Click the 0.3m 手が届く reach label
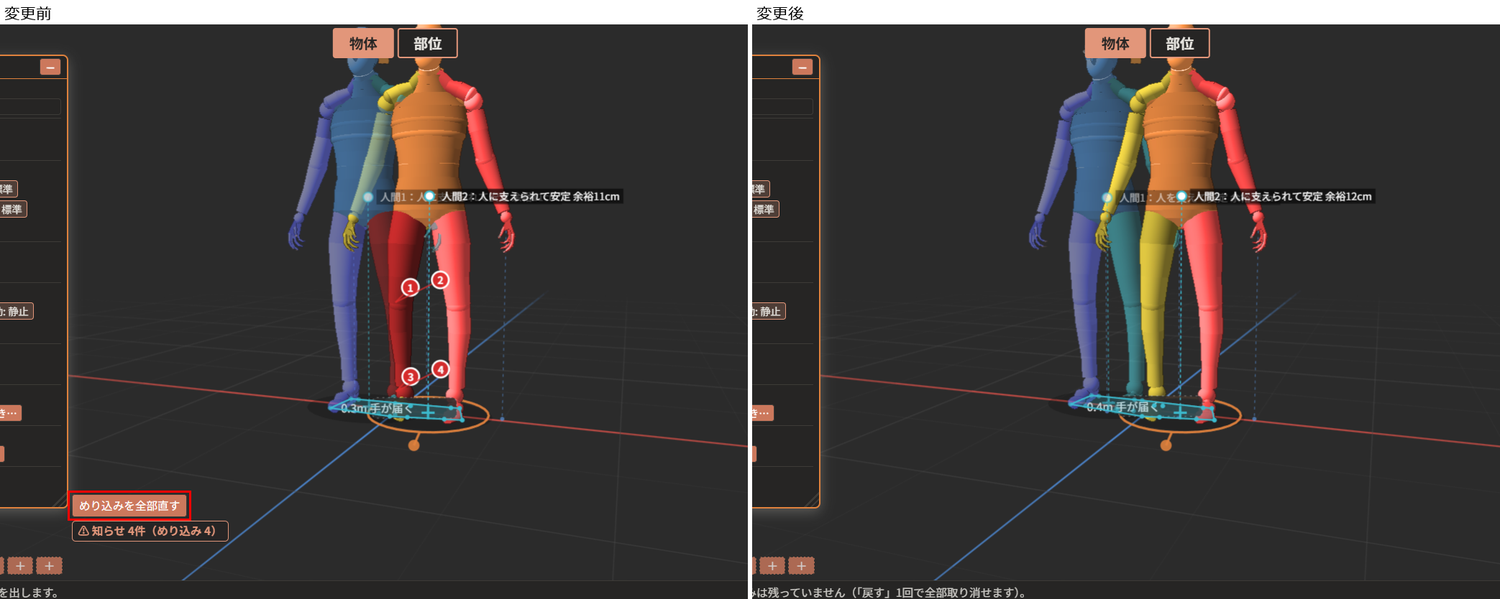 (x=377, y=408)
